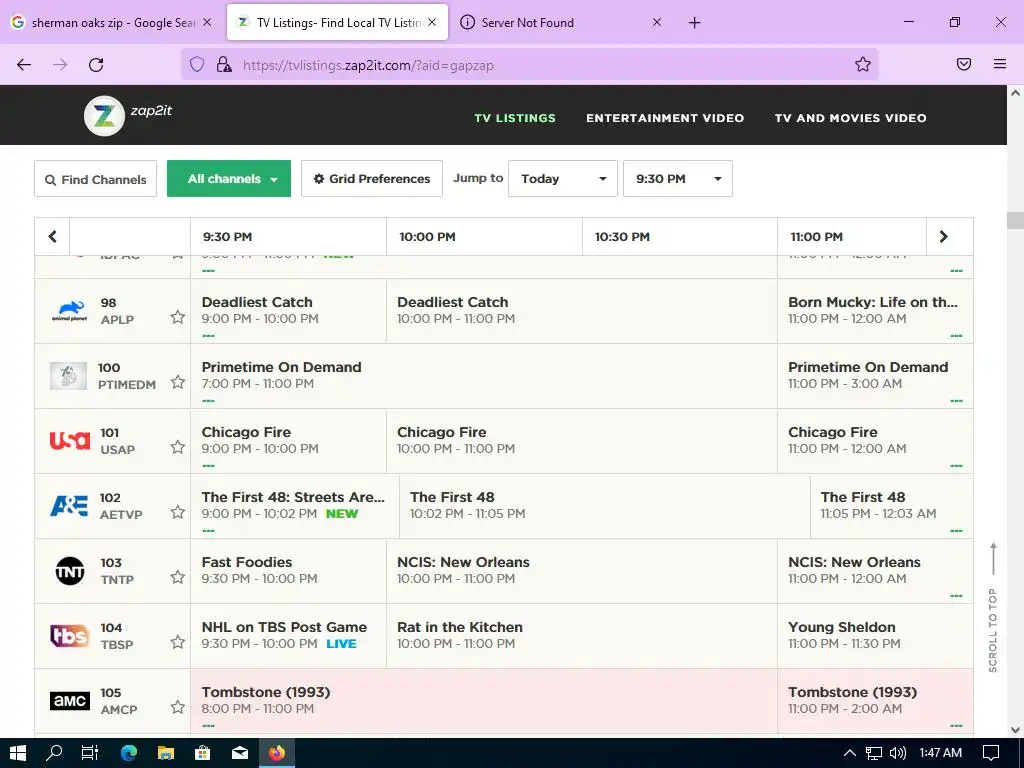
Task: Go back with the browser back arrow
Action: pos(24,65)
